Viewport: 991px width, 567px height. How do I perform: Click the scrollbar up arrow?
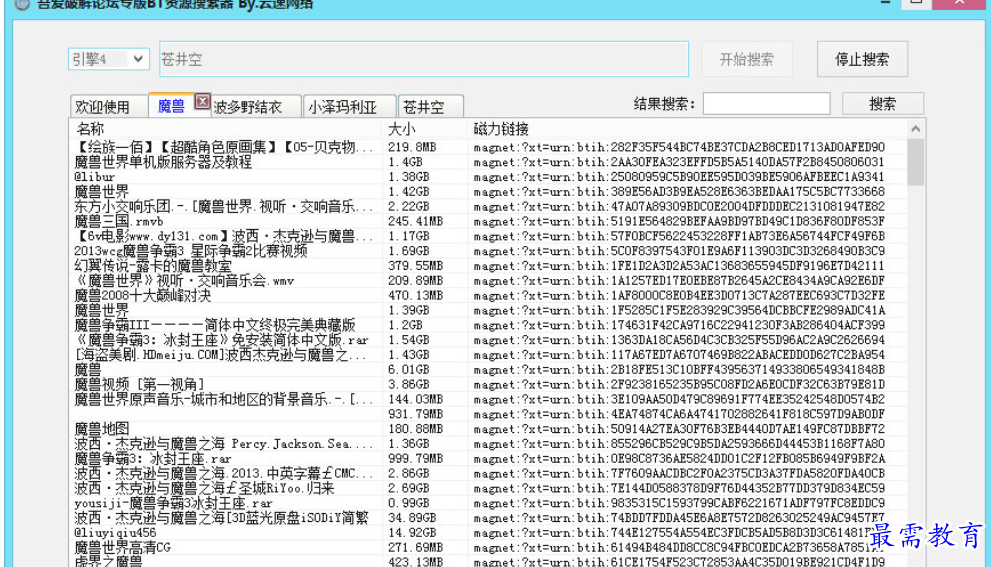point(916,129)
